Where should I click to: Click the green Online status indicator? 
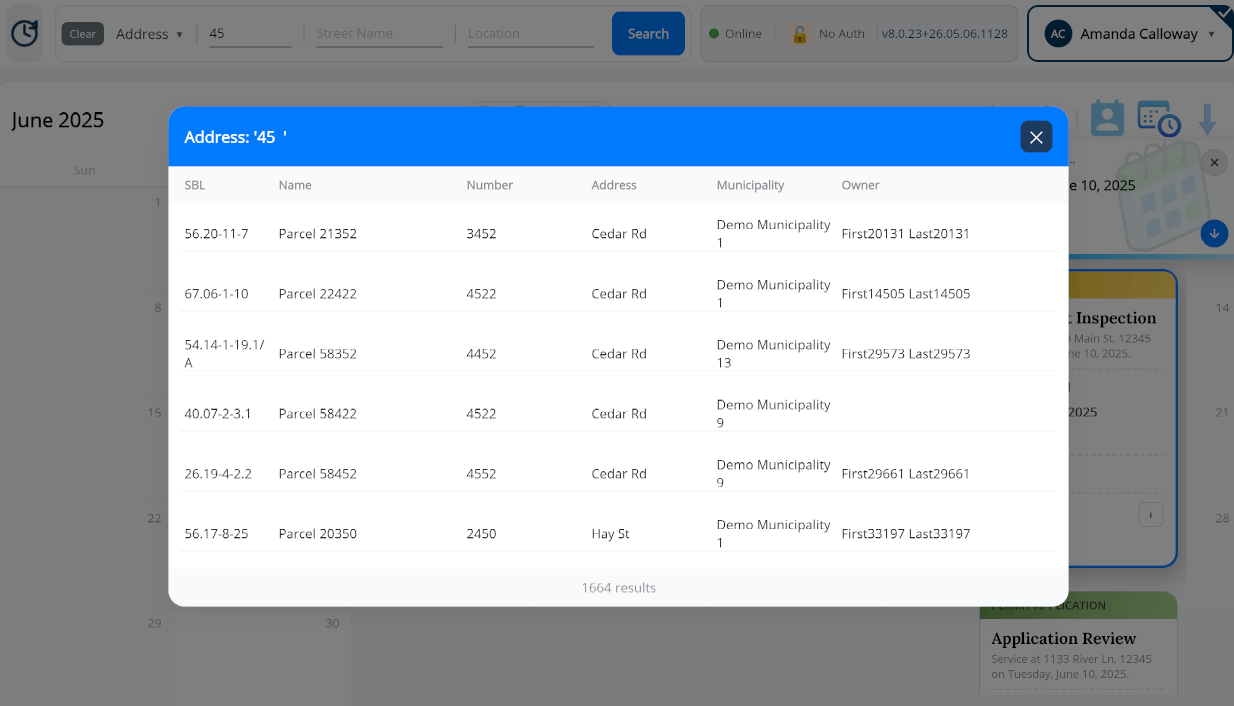[x=735, y=34]
